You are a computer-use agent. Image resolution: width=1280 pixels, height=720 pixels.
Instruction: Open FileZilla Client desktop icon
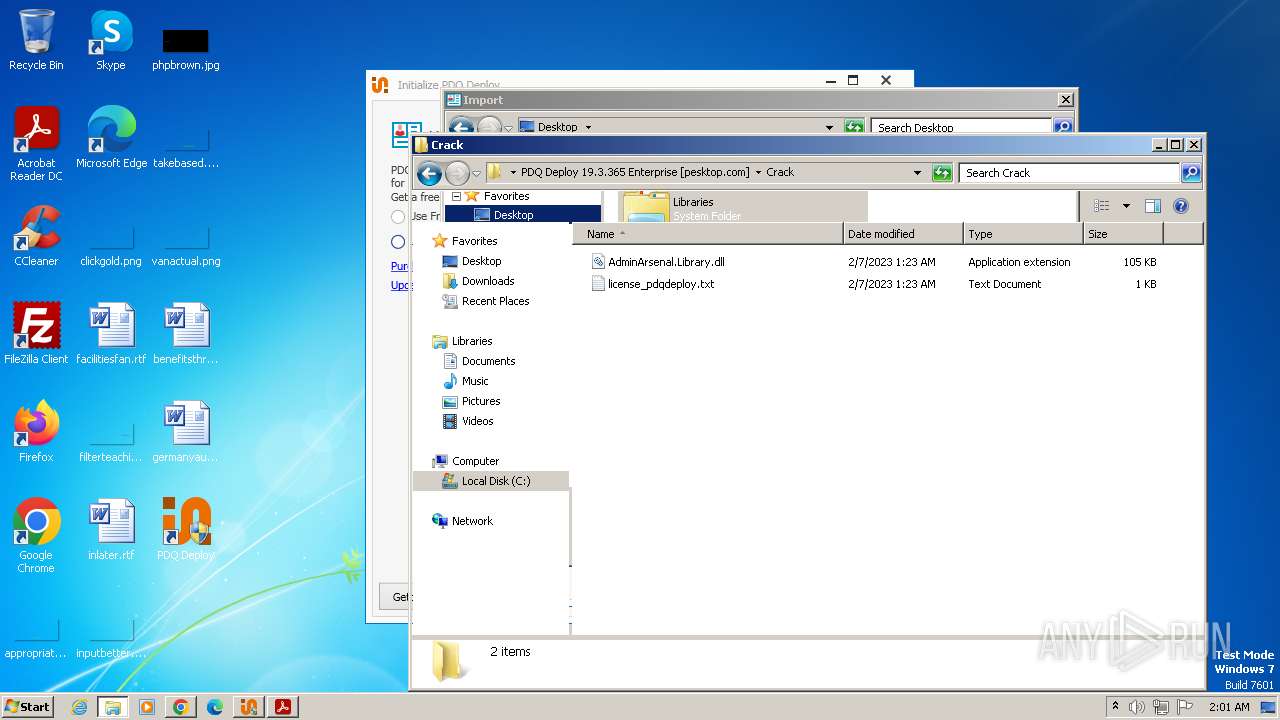[x=36, y=334]
